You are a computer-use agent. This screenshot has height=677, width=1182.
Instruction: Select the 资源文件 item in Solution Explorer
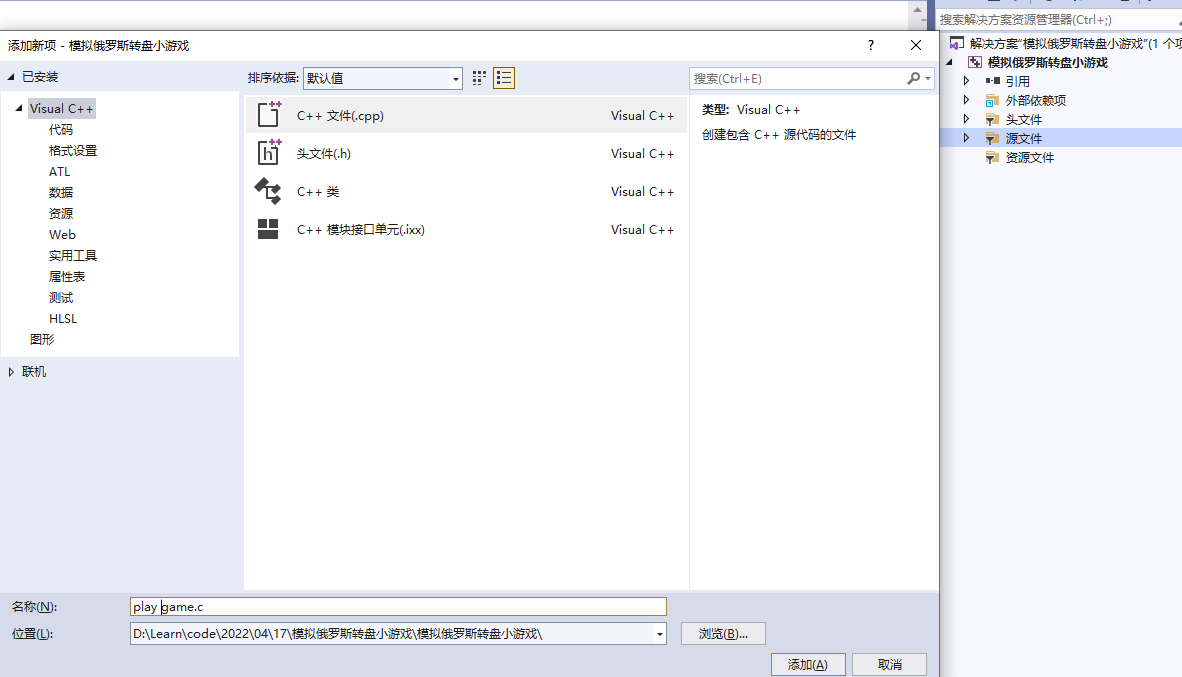click(1030, 158)
